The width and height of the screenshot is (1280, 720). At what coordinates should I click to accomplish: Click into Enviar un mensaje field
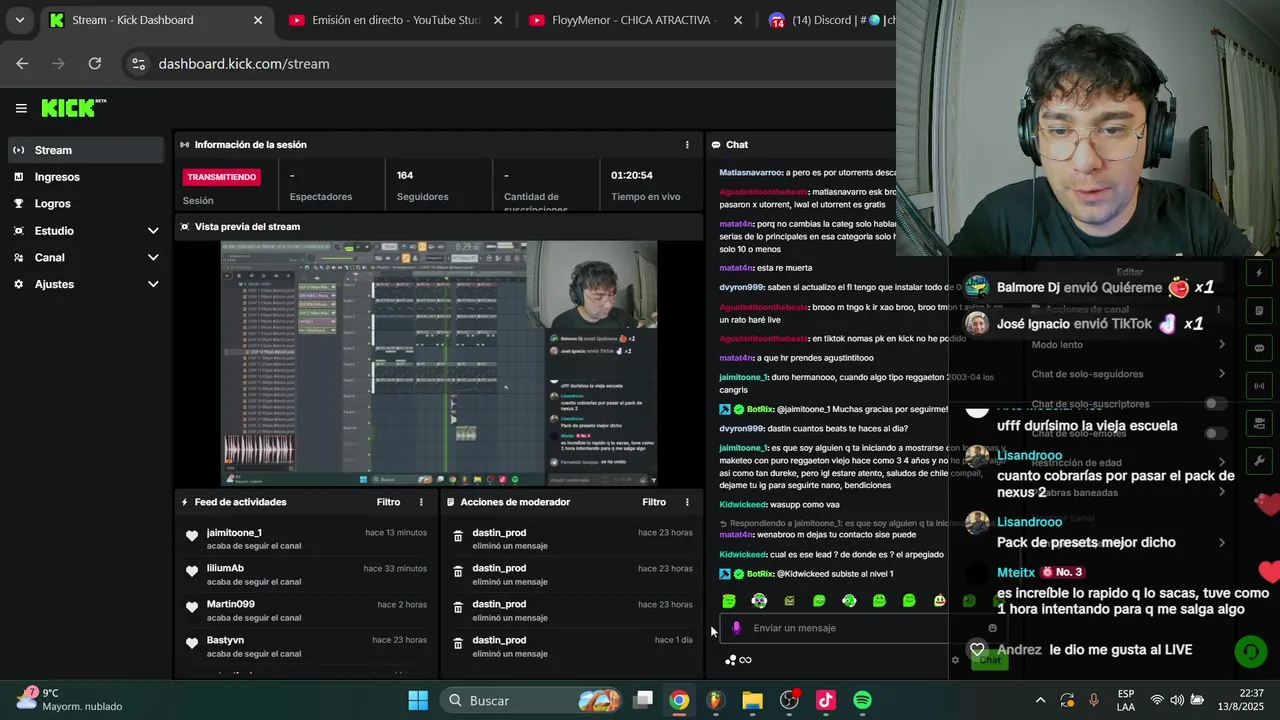865,628
